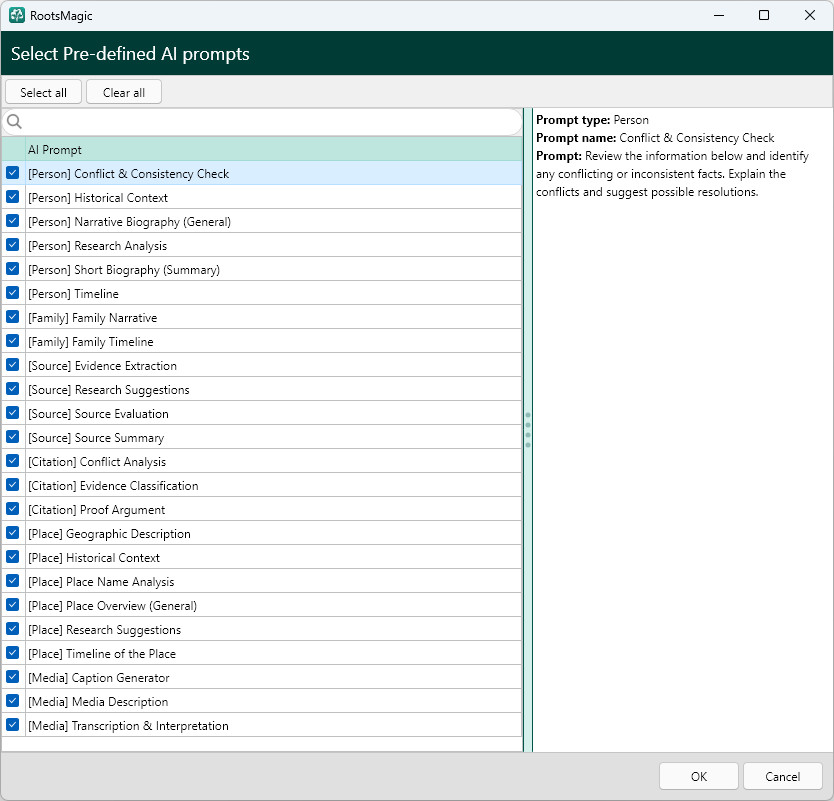Uncheck the Conflict & Consistency Check prompt
This screenshot has height=801, width=834.
coord(13,173)
